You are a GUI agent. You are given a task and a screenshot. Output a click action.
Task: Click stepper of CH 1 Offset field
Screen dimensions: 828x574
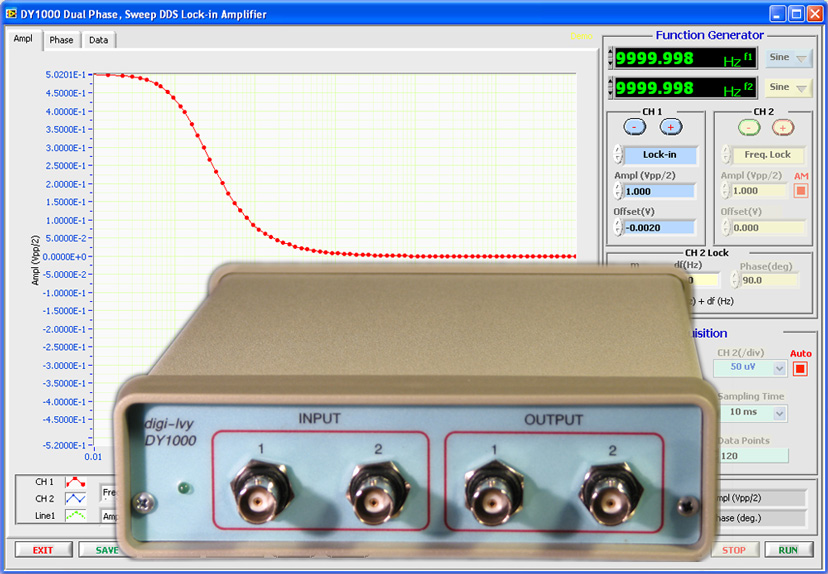[618, 228]
